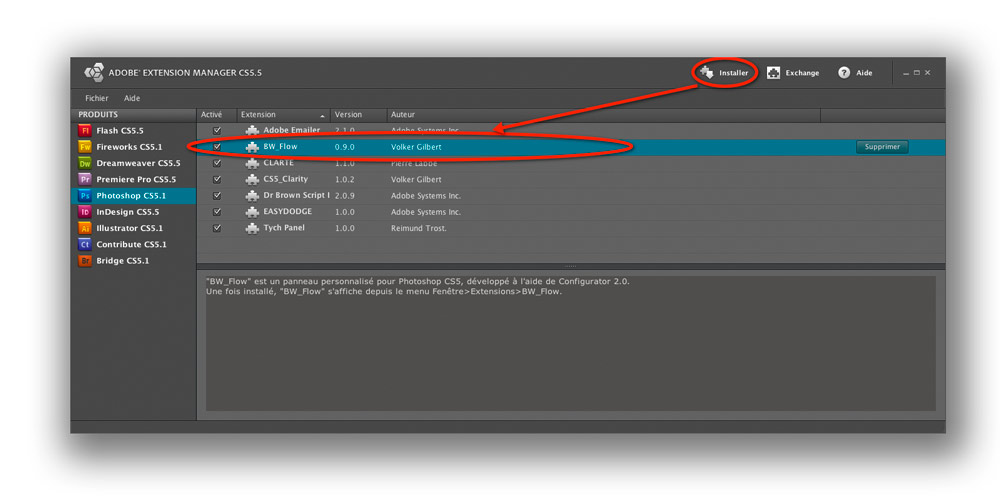Click the puzzle icon beside CS5_Clarity
This screenshot has height=497, width=1000.
(252, 179)
